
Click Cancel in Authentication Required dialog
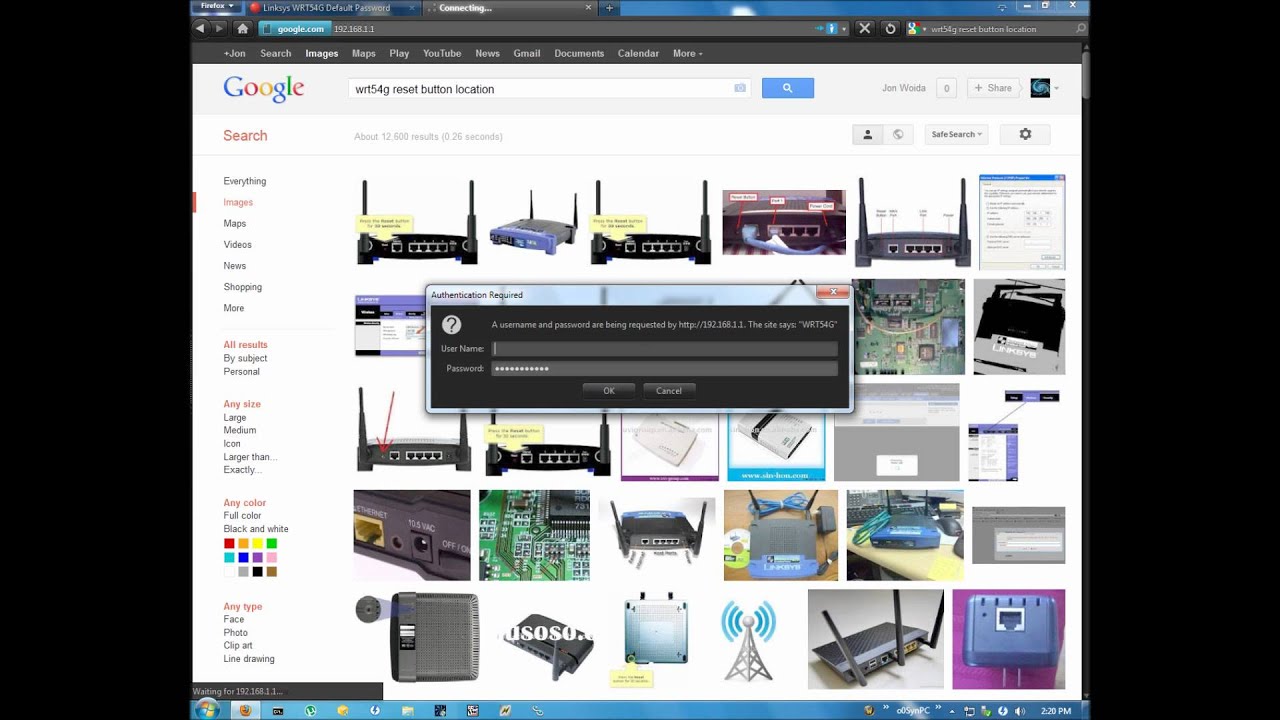(x=669, y=391)
